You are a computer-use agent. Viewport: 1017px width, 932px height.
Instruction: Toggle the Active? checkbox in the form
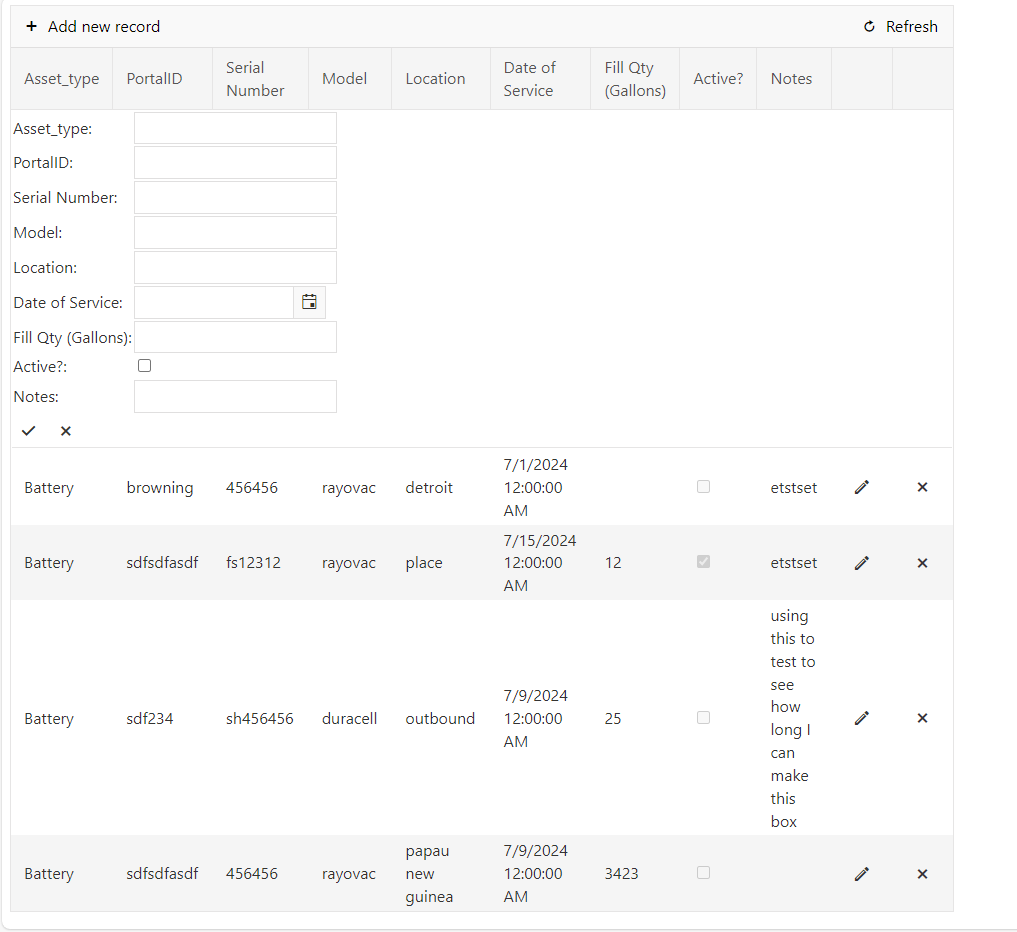145,366
